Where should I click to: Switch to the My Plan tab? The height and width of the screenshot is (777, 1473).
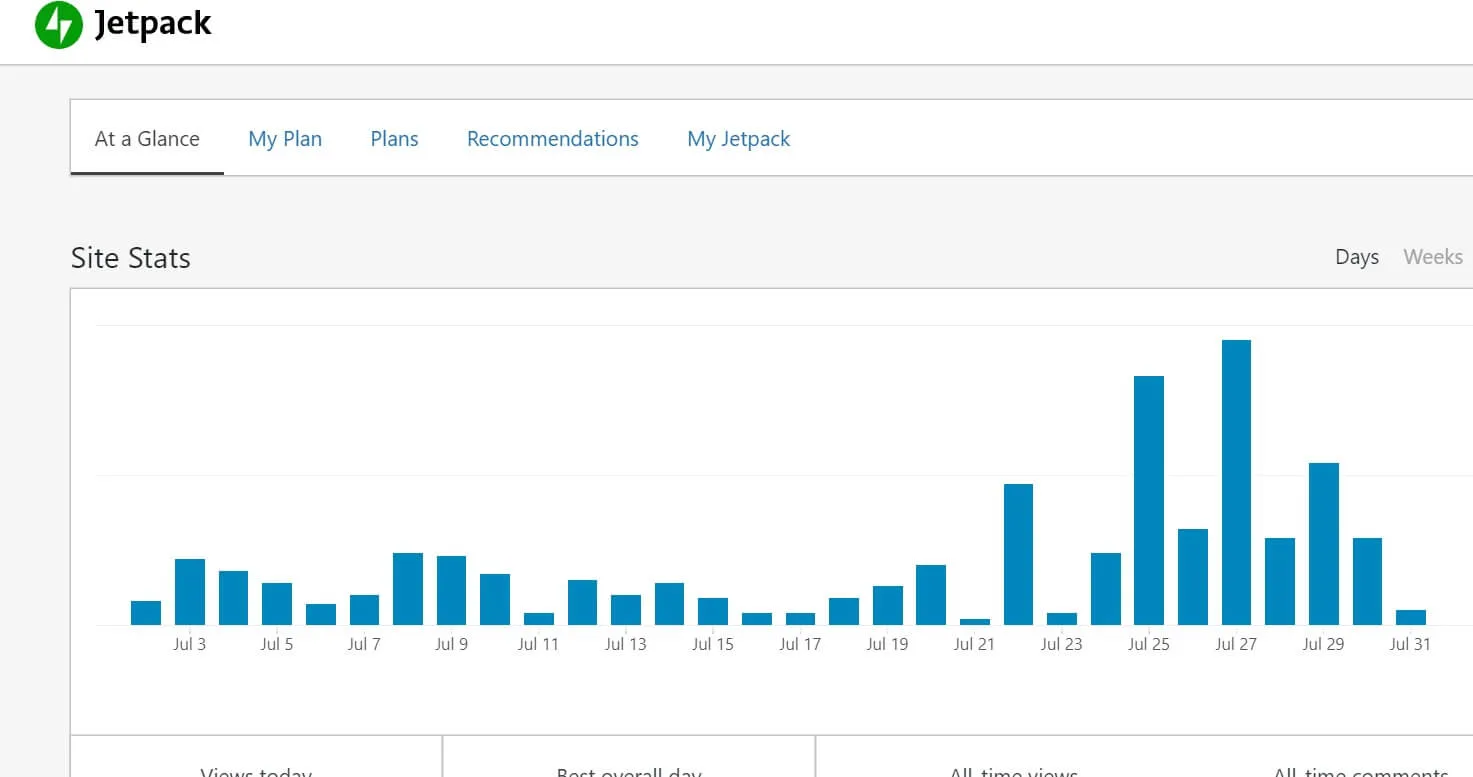285,138
